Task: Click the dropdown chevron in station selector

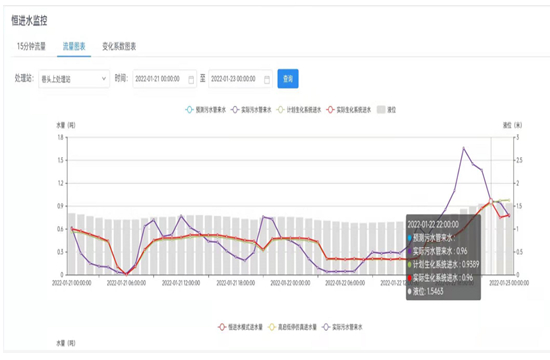Action: click(104, 79)
